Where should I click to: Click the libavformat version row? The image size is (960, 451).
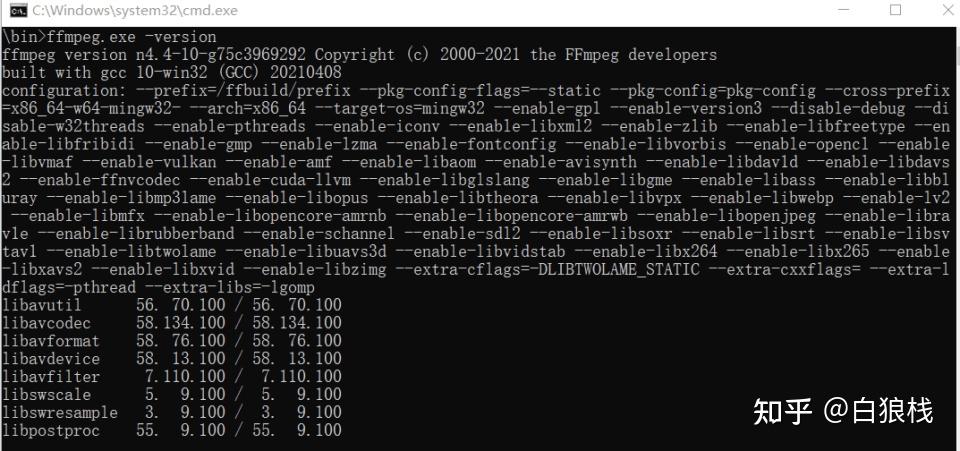click(170, 341)
